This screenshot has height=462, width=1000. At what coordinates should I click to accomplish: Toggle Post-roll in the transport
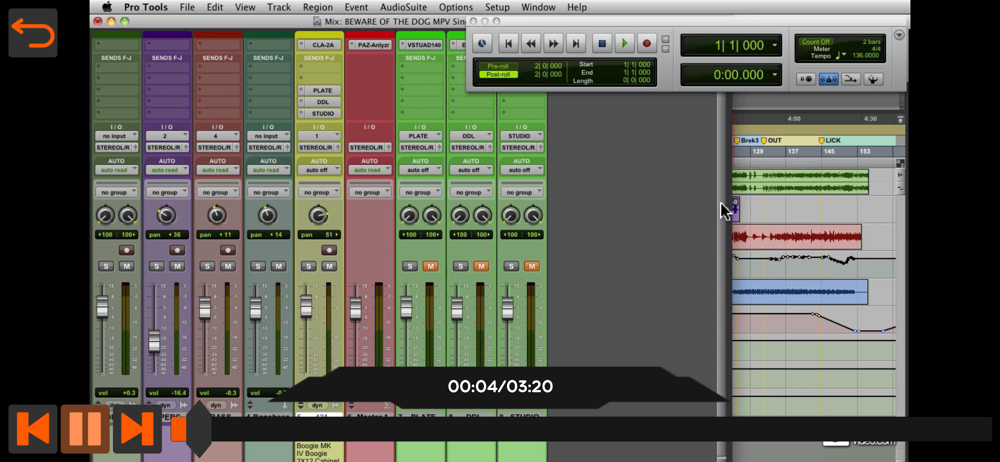coord(499,74)
